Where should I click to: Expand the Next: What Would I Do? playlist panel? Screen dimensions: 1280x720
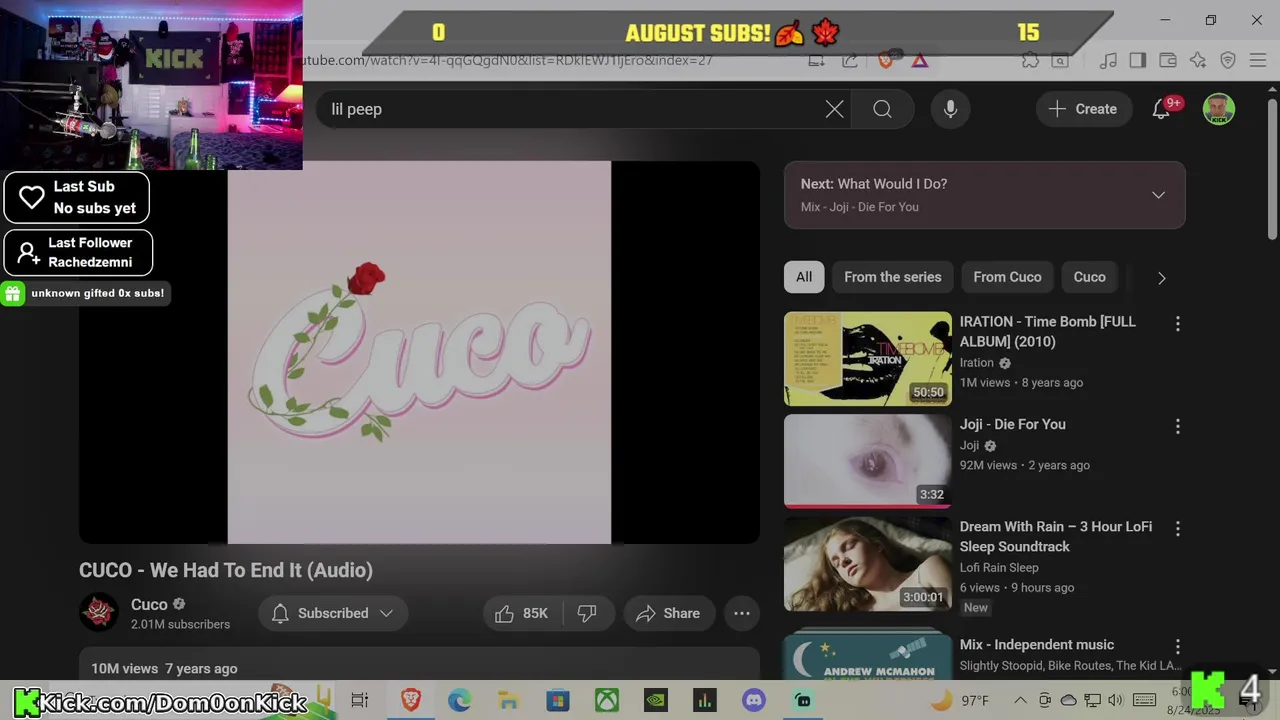(1158, 195)
